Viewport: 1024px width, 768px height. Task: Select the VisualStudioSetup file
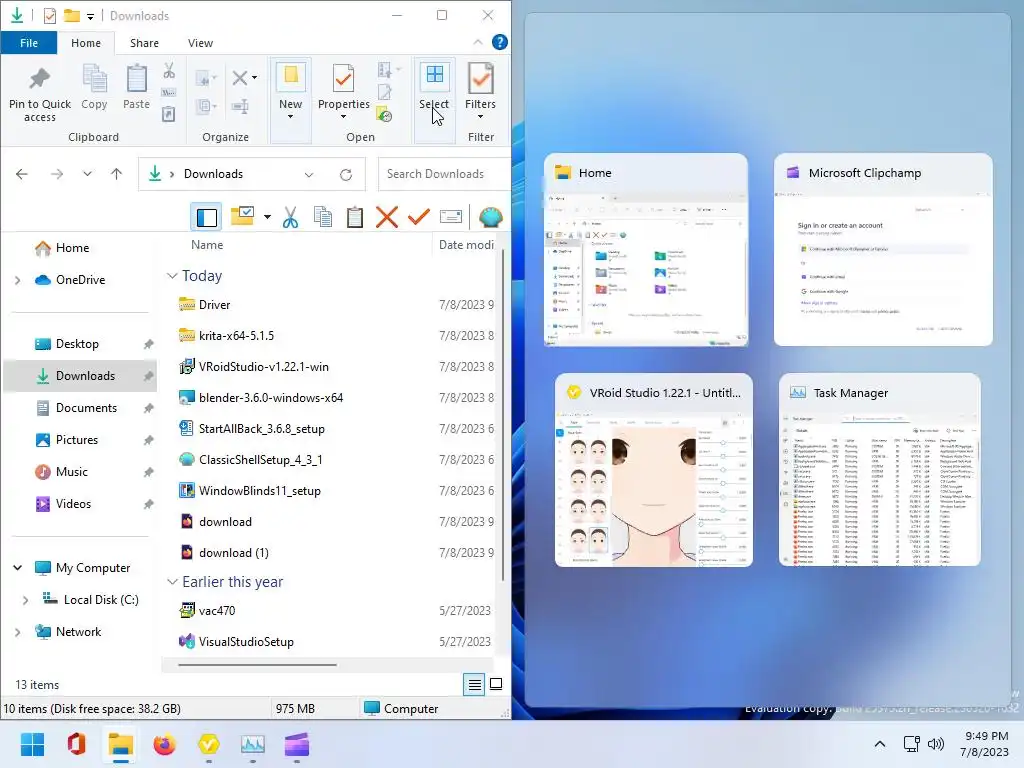[x=246, y=642]
